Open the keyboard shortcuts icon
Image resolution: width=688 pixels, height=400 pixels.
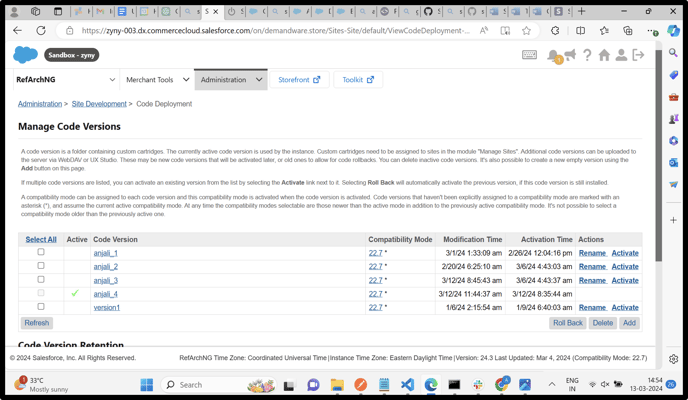point(529,55)
